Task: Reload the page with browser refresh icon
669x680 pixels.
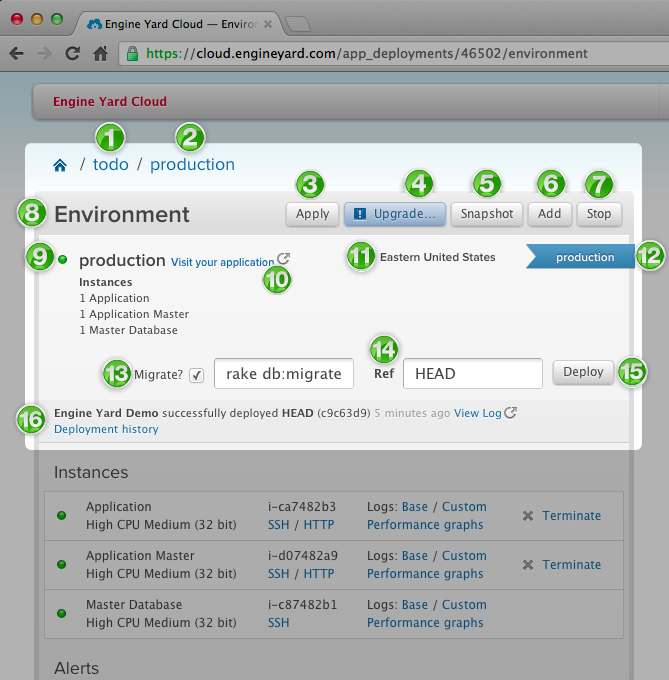Action: point(72,54)
